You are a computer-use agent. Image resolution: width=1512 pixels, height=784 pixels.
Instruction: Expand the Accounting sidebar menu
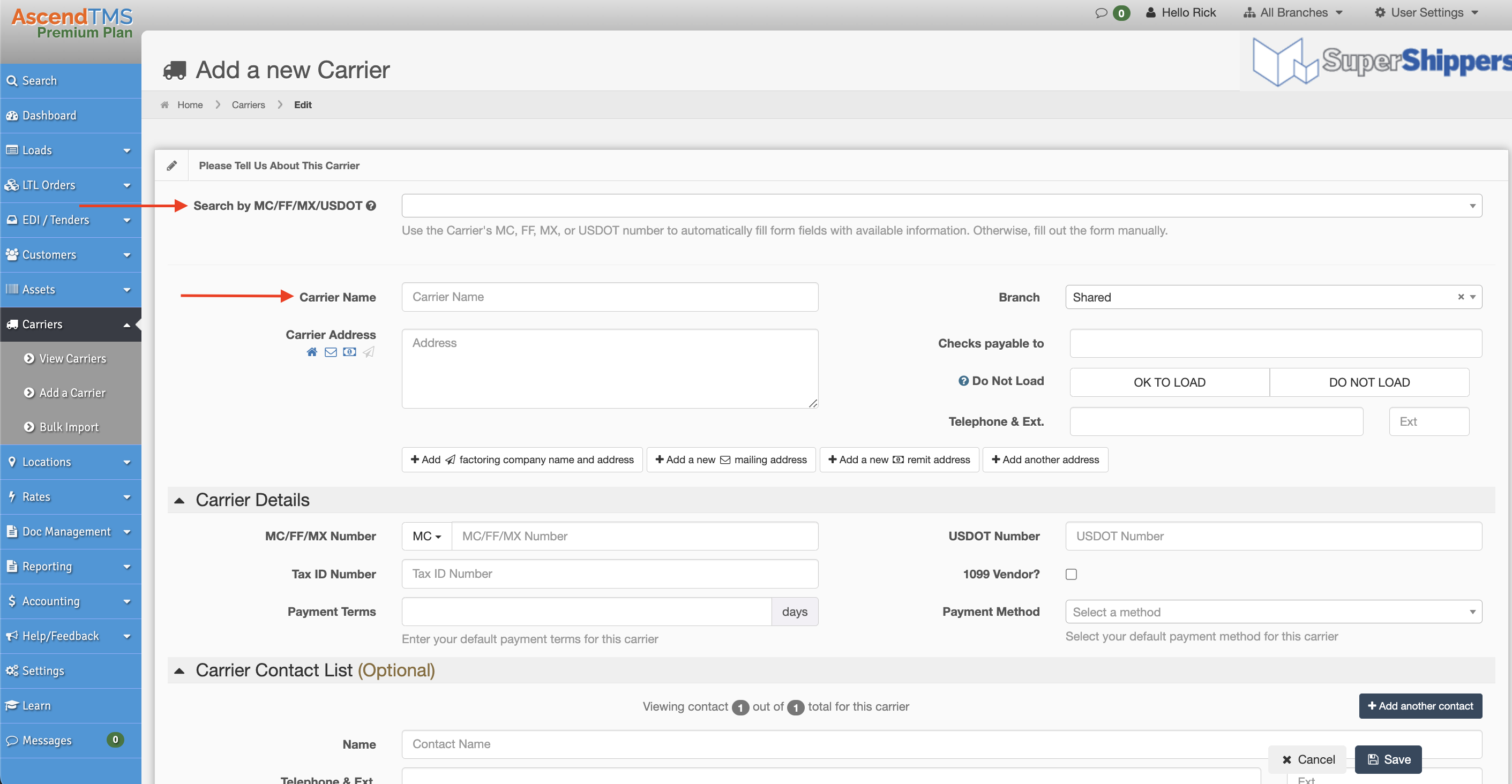(70, 601)
